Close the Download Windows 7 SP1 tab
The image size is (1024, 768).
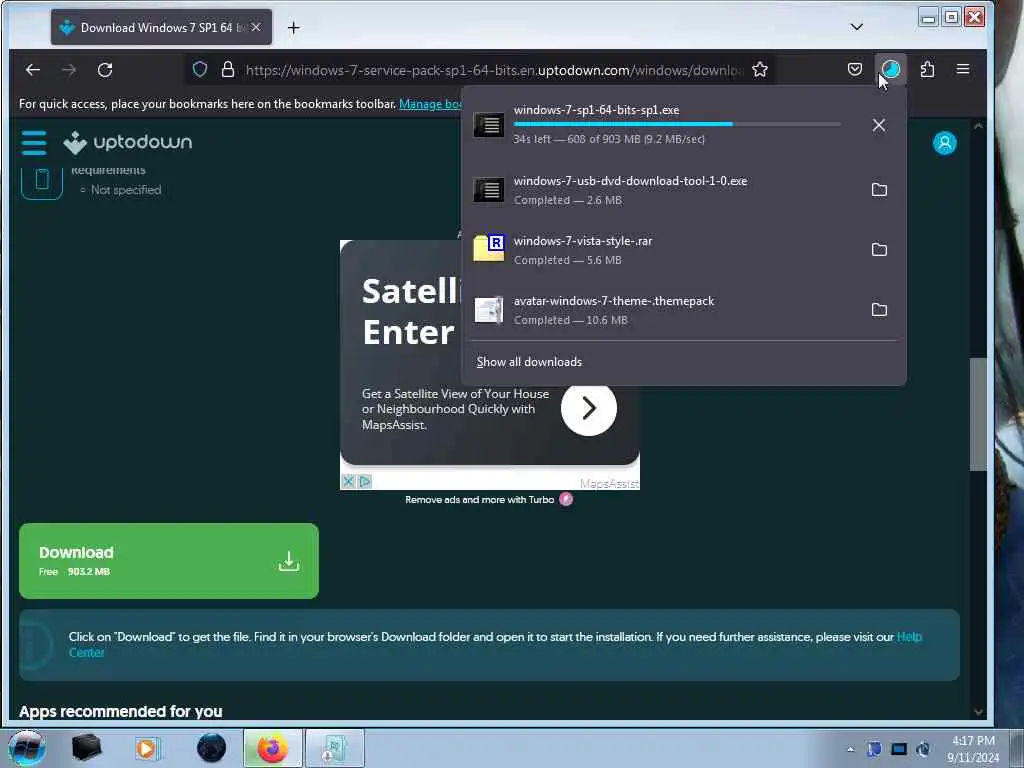(x=256, y=27)
